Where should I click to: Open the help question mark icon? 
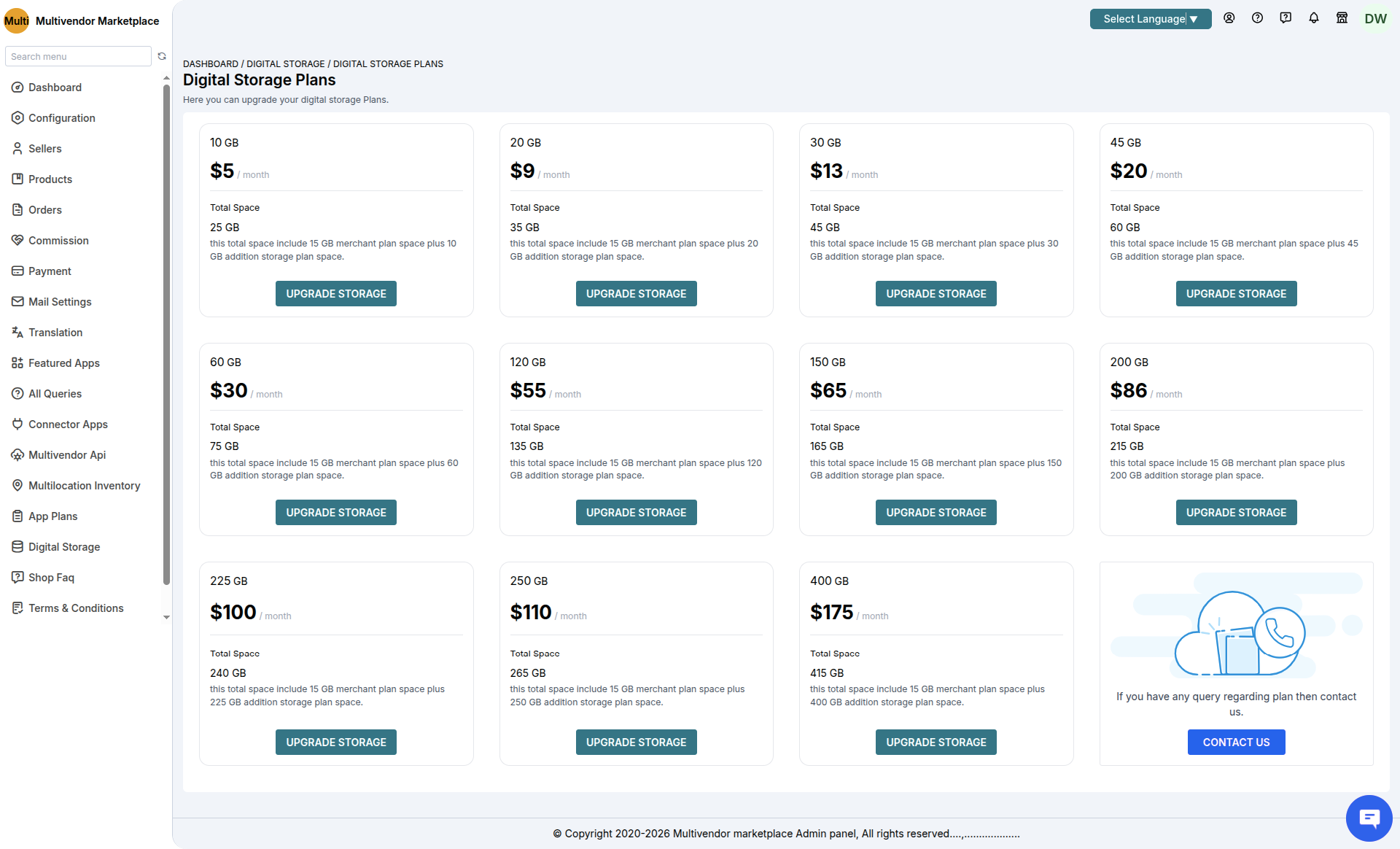pos(1258,18)
